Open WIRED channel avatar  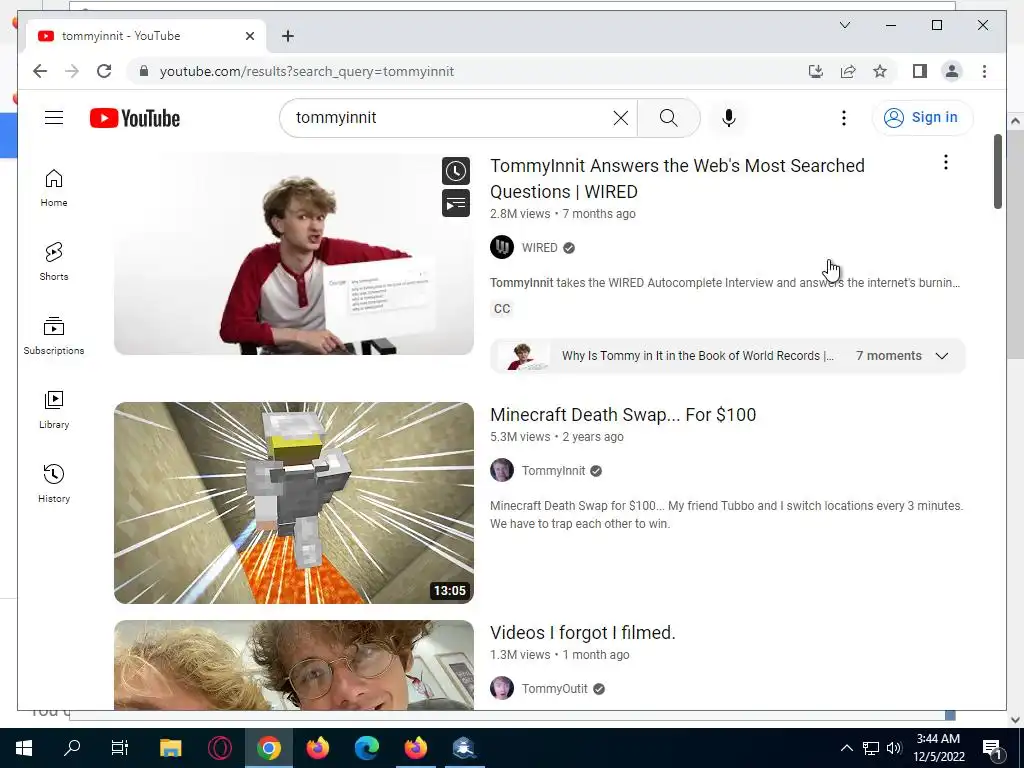tap(502, 248)
